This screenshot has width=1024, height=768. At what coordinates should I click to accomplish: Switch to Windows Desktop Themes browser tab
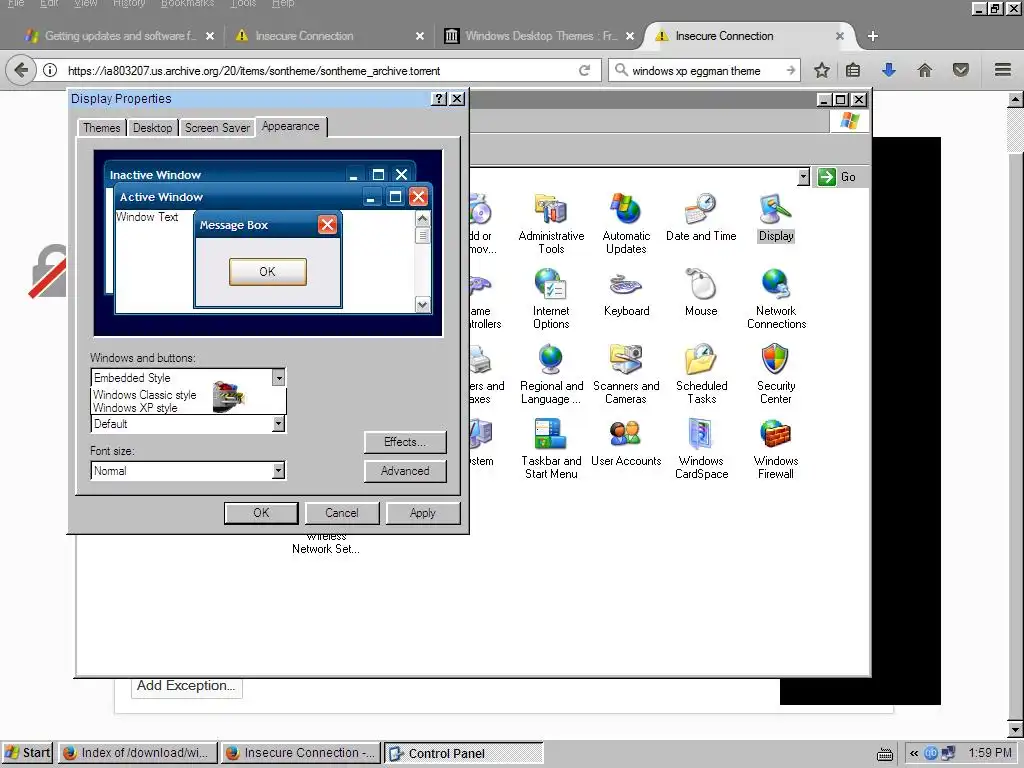point(537,36)
